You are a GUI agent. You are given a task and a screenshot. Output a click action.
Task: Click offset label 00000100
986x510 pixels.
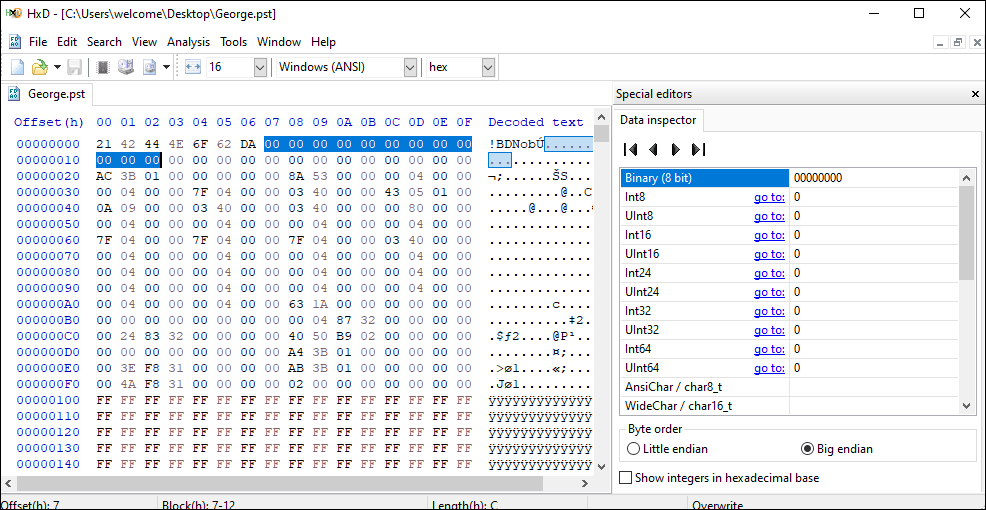pyautogui.click(x=48, y=401)
